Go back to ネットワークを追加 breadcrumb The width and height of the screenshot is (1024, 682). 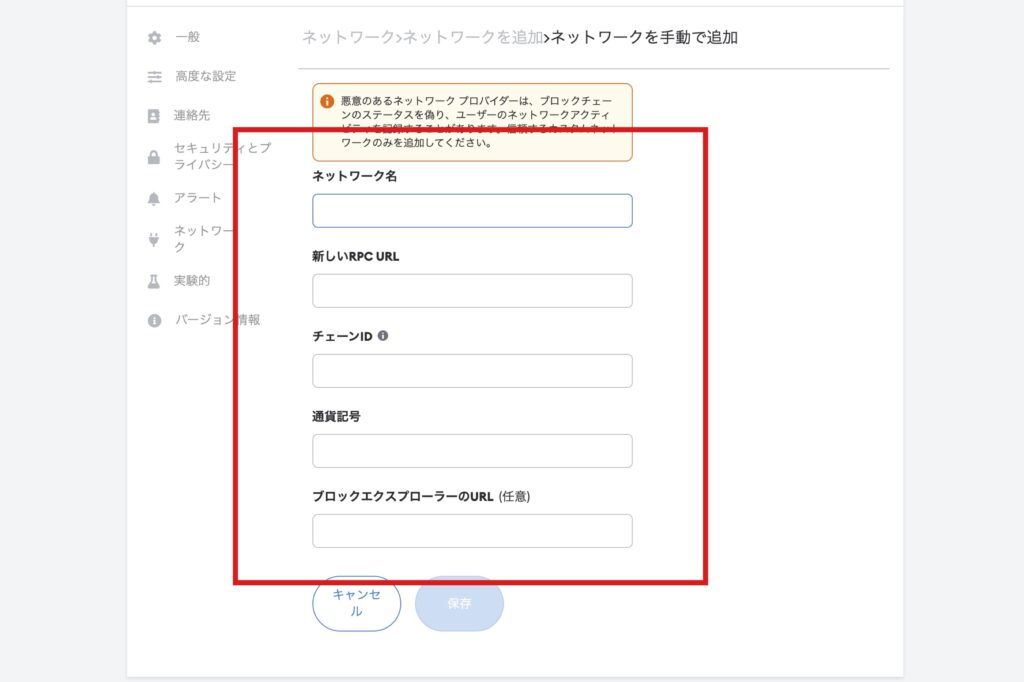473,38
